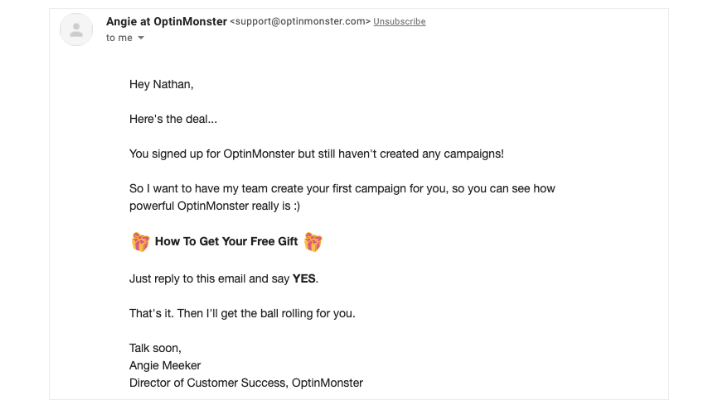The width and height of the screenshot is (719, 420).
Task: Click the Director of Customer Success title
Action: point(246,382)
